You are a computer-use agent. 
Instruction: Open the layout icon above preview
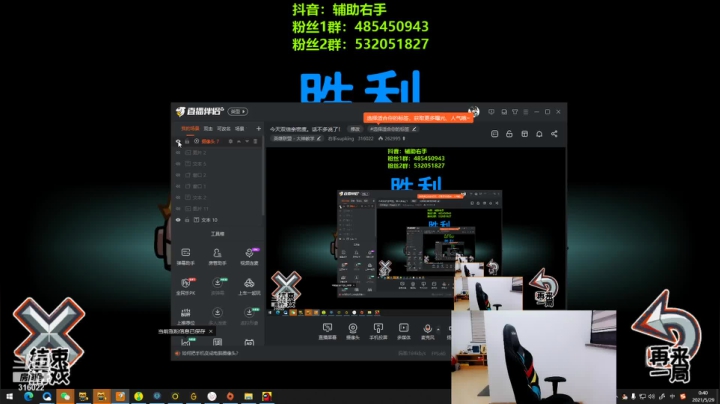tap(524, 134)
